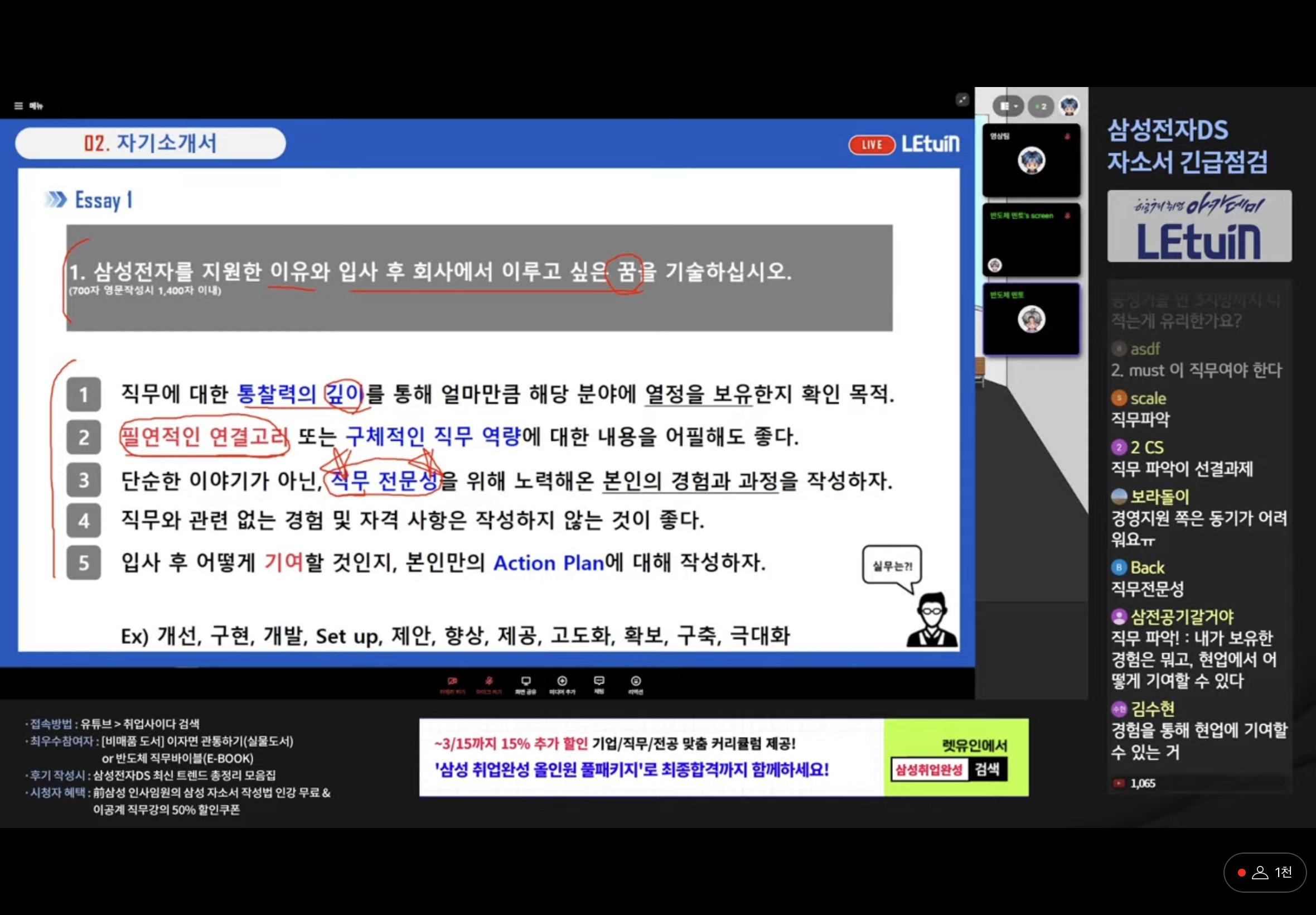Turn on the camera in the toolbar
The width and height of the screenshot is (1316, 915).
[452, 682]
